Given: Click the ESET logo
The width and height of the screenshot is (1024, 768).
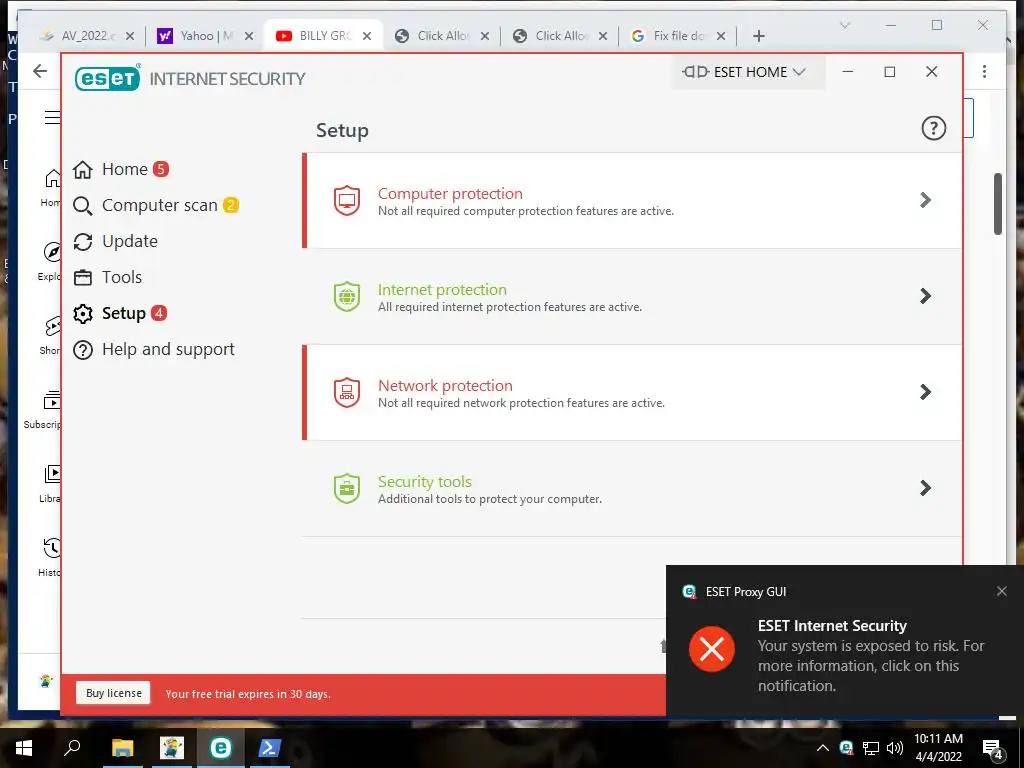Looking at the screenshot, I should click(108, 78).
